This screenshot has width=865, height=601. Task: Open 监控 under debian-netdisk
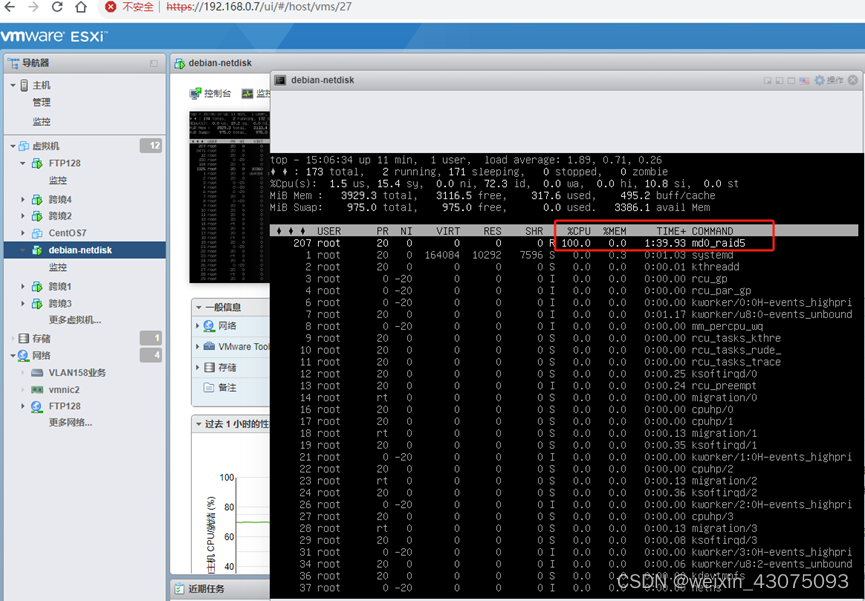[x=57, y=267]
